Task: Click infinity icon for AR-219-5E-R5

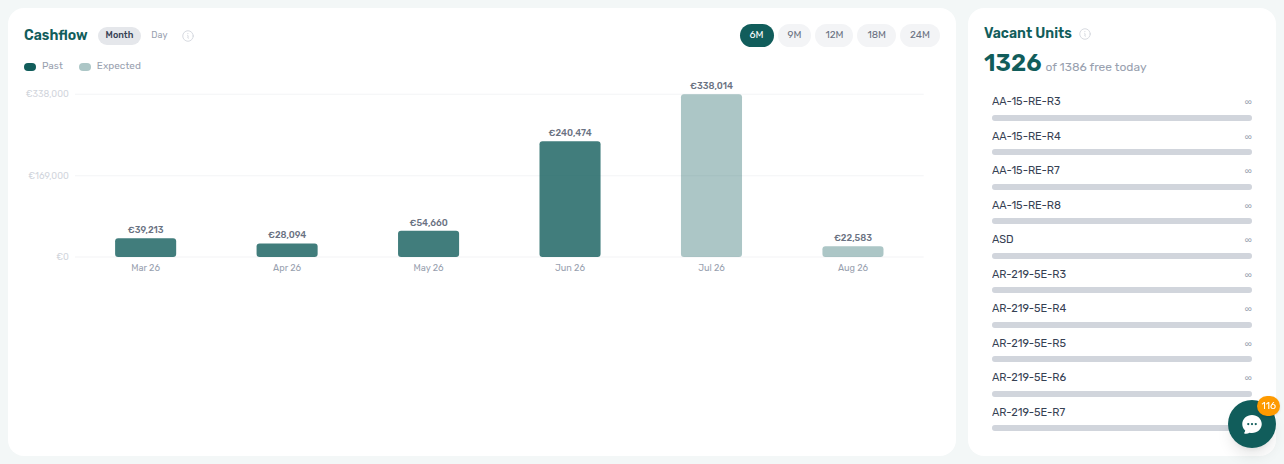Action: pyautogui.click(x=1247, y=343)
